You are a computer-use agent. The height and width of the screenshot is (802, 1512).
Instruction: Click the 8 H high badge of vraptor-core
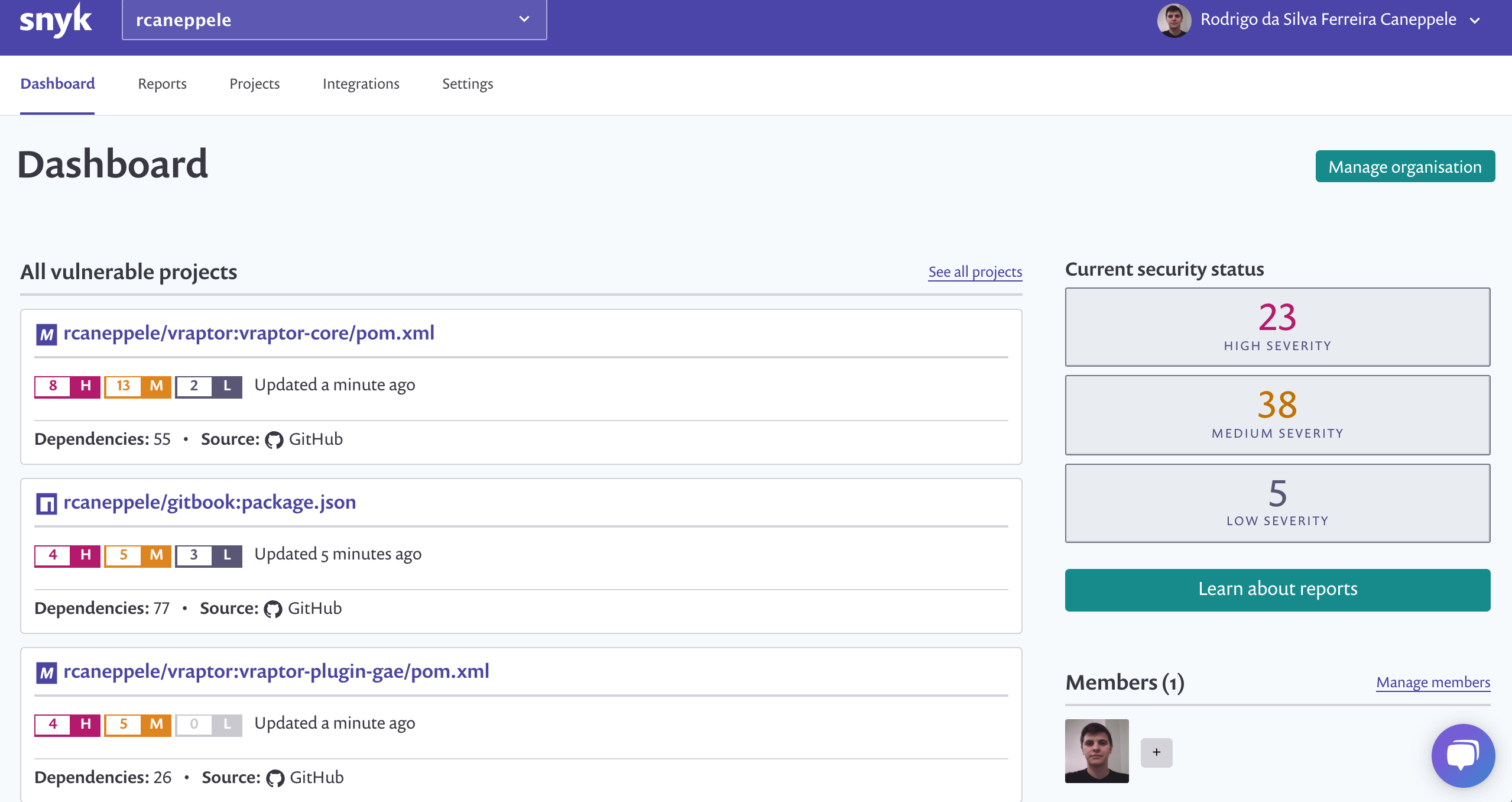click(x=67, y=387)
